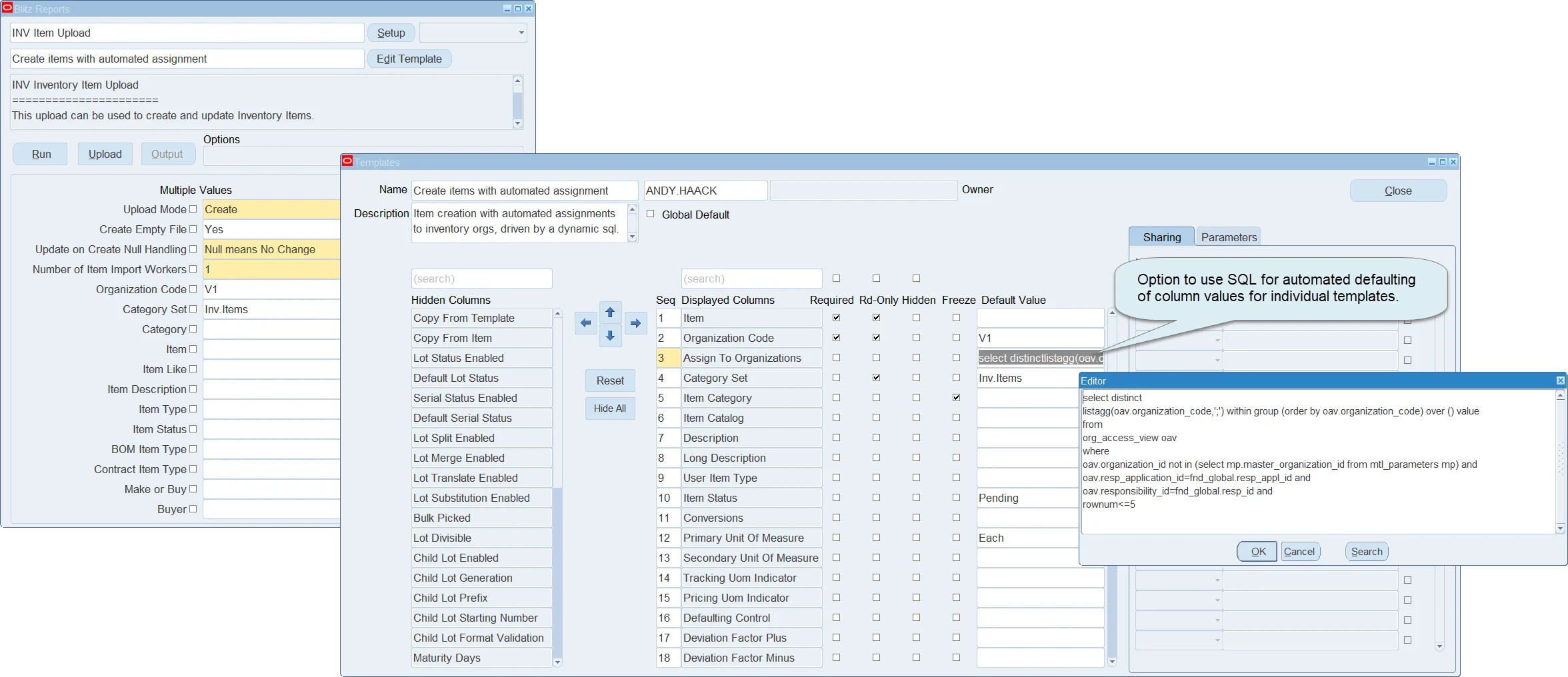
Task: Toggle Organization Code multiple values checkbox
Action: [x=193, y=289]
